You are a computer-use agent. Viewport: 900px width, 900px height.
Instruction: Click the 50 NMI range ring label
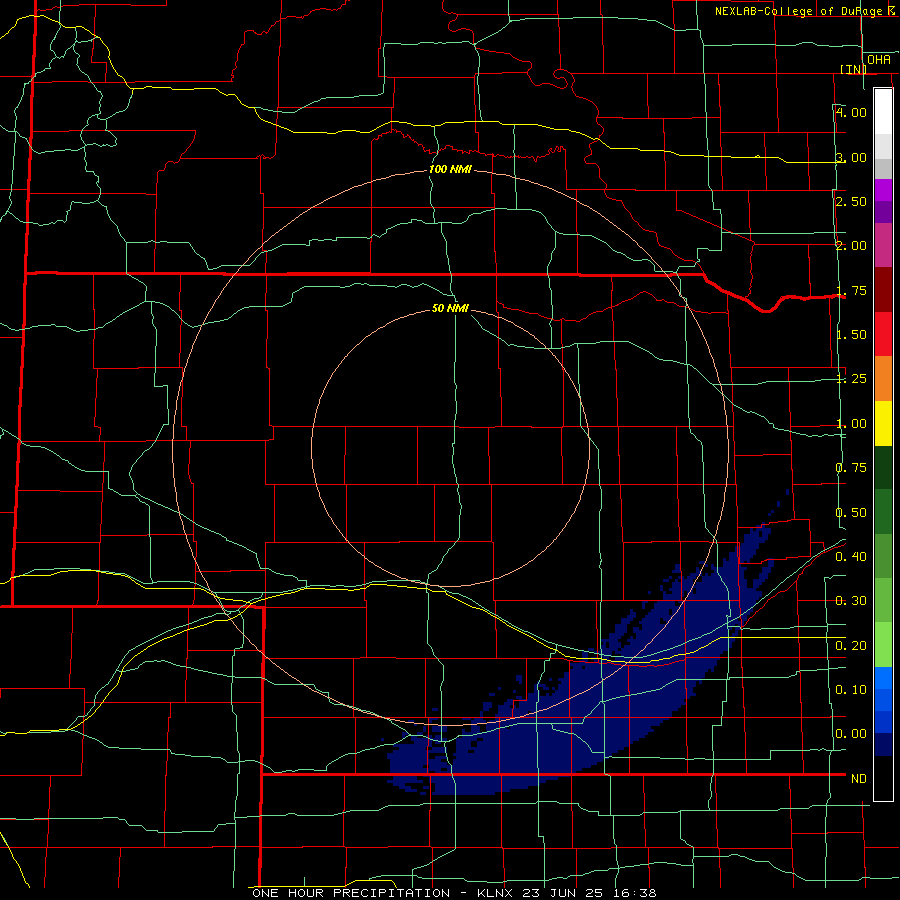[x=450, y=308]
